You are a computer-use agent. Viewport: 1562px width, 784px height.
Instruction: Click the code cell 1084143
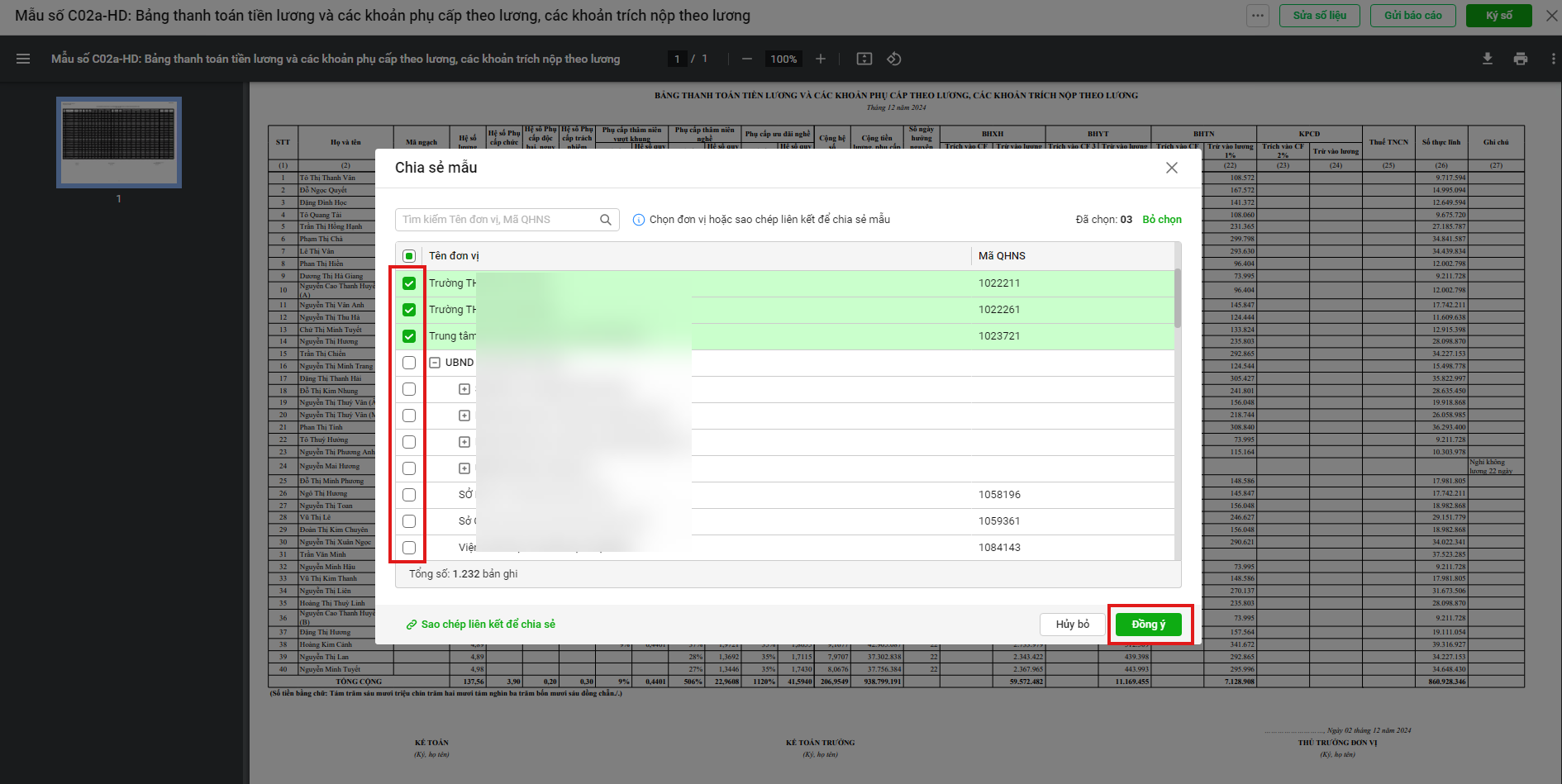tap(999, 548)
